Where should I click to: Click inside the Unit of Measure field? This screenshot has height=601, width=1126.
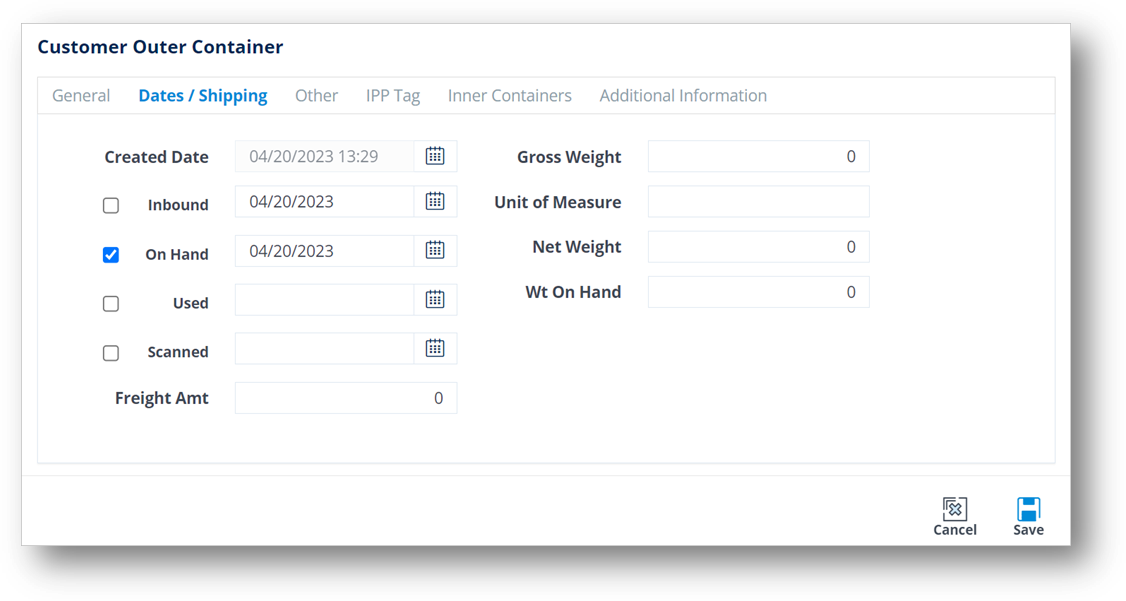click(758, 201)
